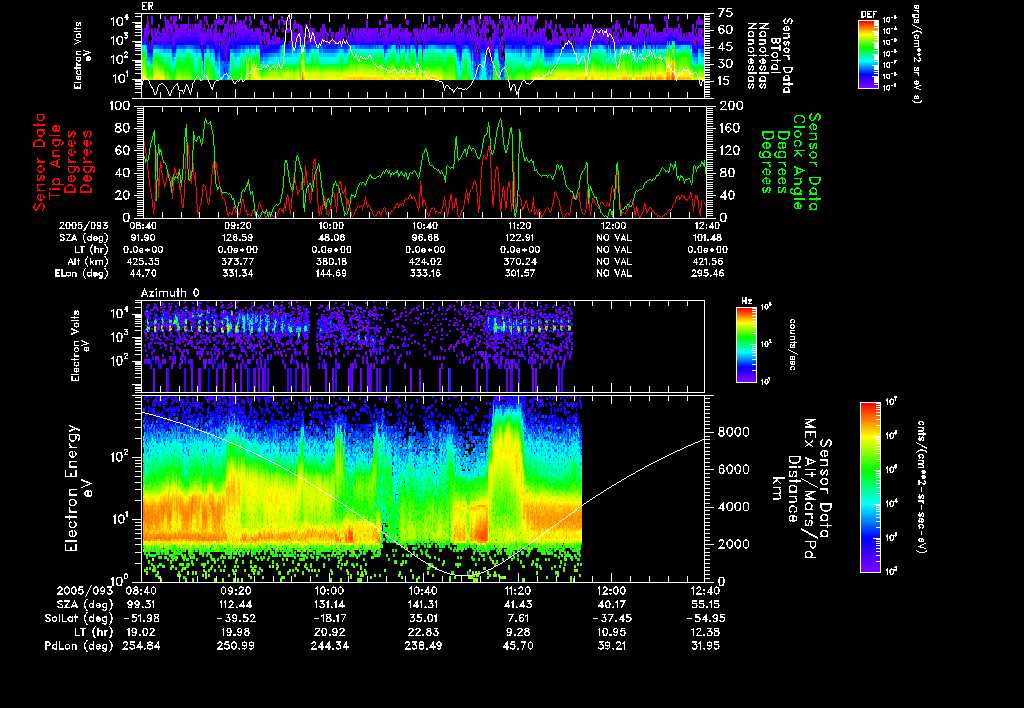The image size is (1024, 708).
Task: Click the SZA value '101.48'
Action: tap(707, 238)
